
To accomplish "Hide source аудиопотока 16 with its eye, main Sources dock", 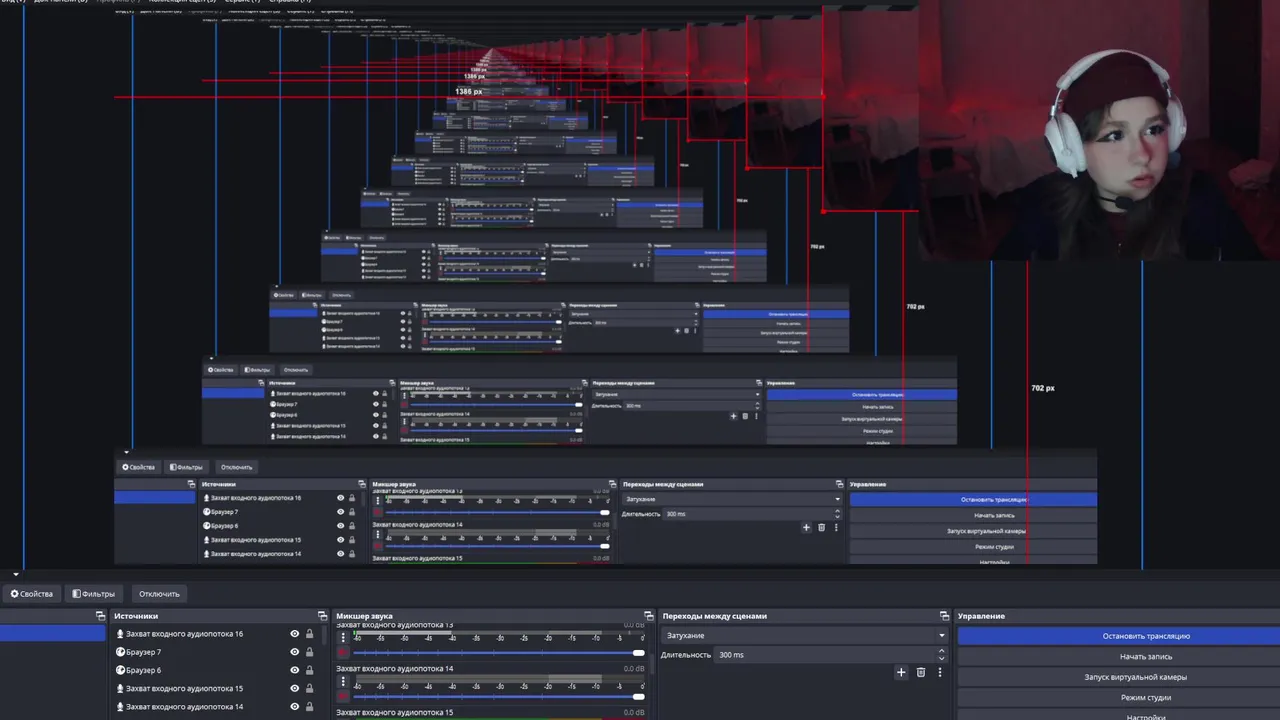I will pyautogui.click(x=295, y=634).
